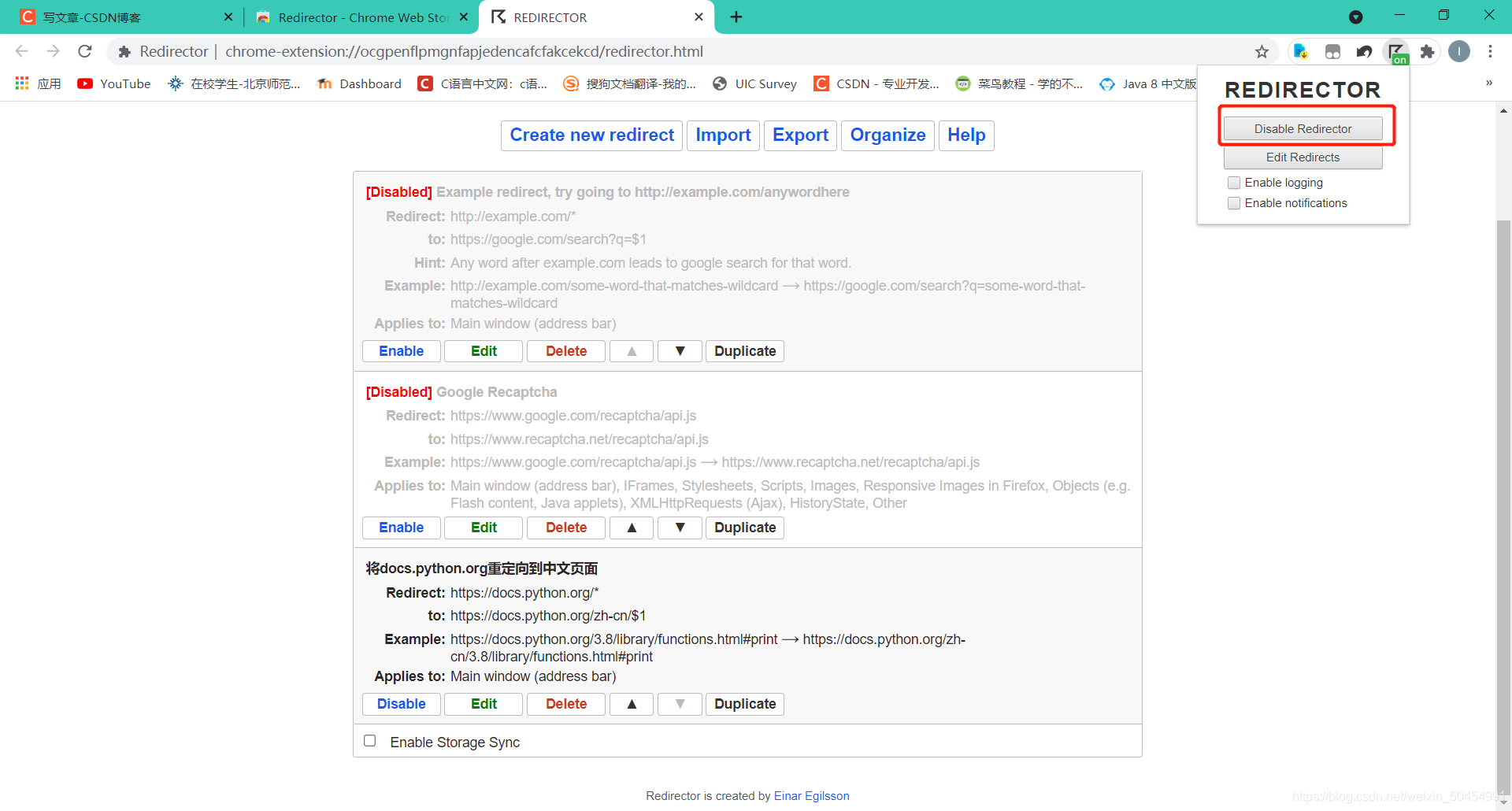Click the browser back arrow

pos(21,51)
